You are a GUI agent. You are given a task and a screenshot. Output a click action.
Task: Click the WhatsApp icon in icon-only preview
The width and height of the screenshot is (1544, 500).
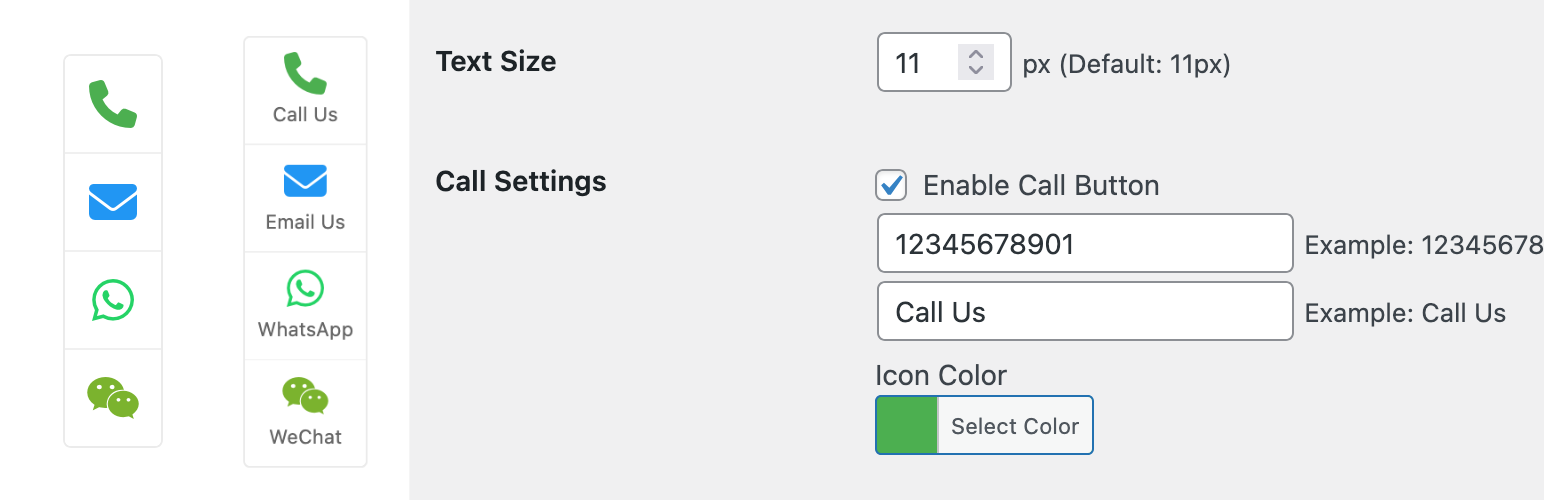(113, 300)
